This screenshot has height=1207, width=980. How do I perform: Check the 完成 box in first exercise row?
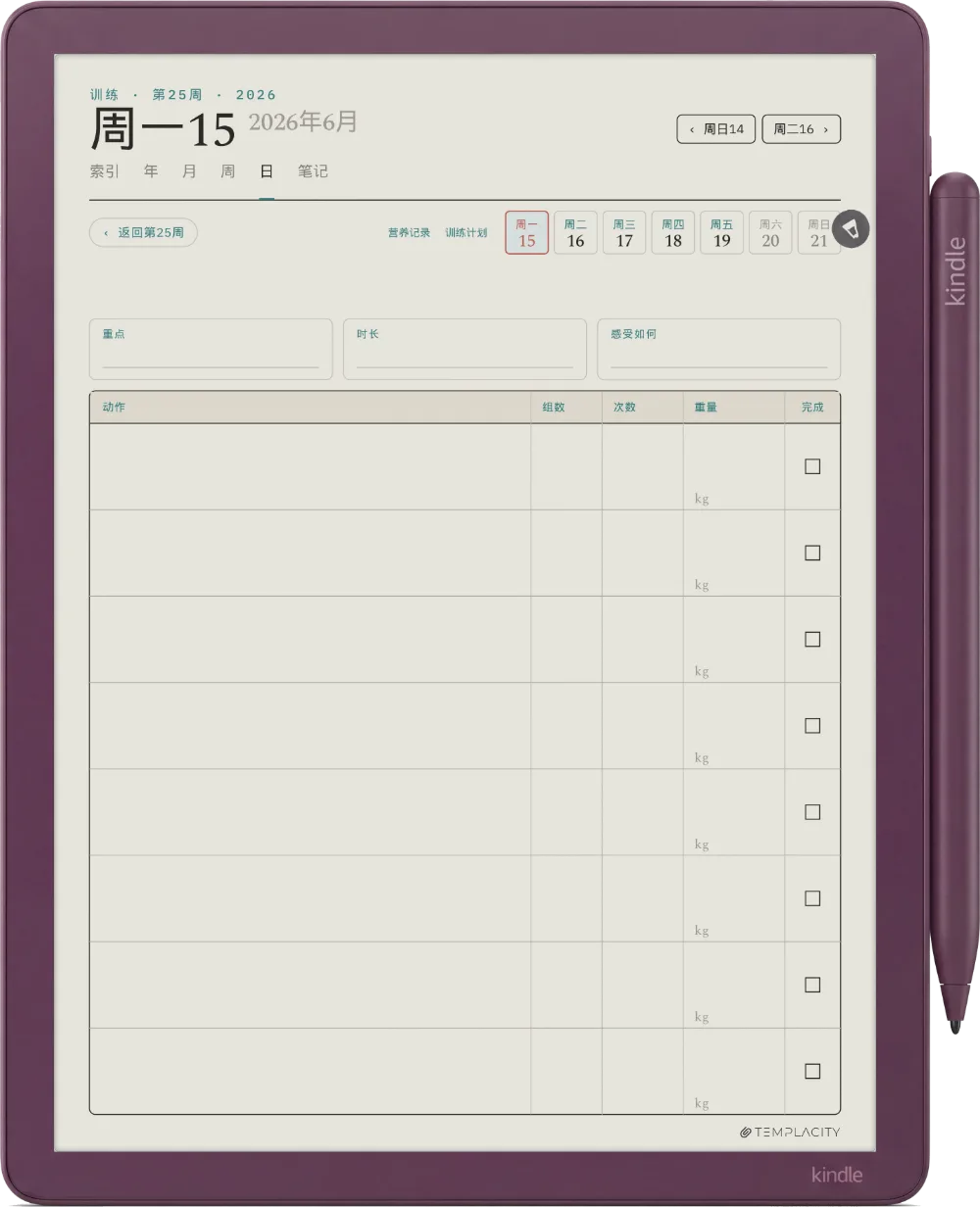pyautogui.click(x=812, y=466)
